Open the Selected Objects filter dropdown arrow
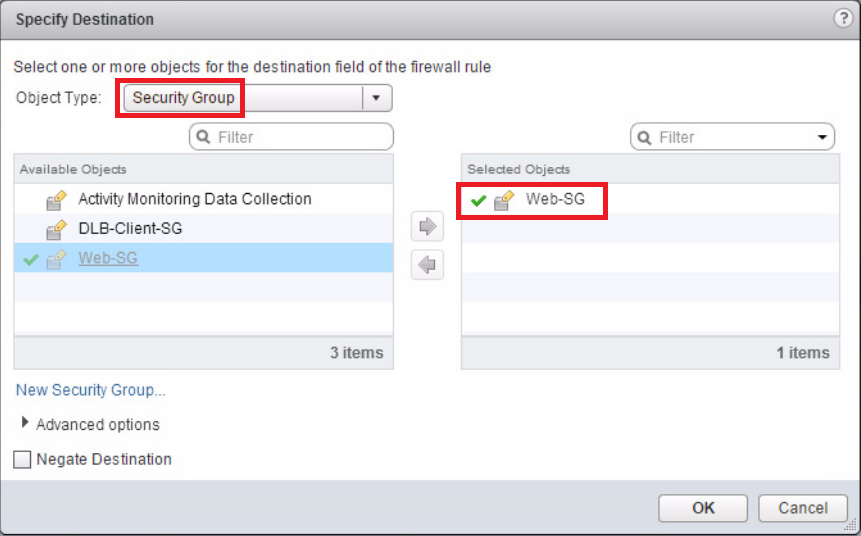 pos(822,137)
